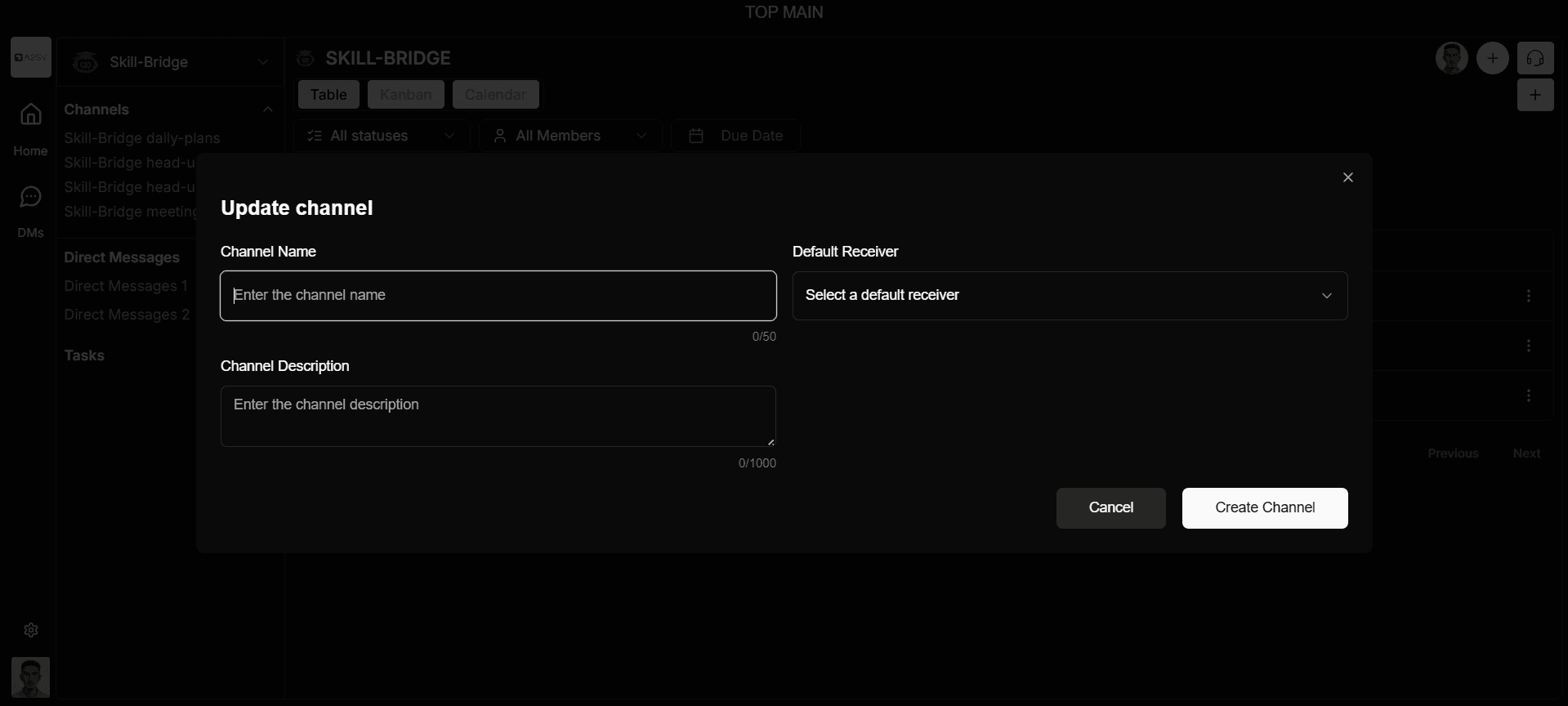The image size is (1568, 706).
Task: Open the Skill-Bridge meeting channel
Action: pos(131,212)
